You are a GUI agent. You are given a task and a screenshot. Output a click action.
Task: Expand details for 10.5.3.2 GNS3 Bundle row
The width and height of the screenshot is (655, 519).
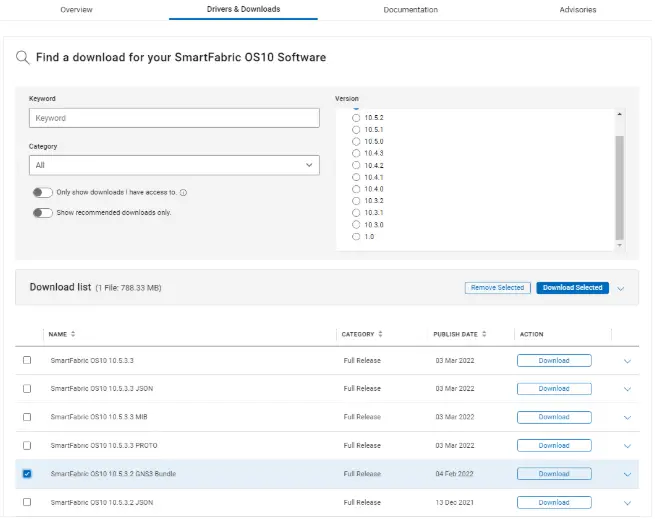[x=627, y=475]
